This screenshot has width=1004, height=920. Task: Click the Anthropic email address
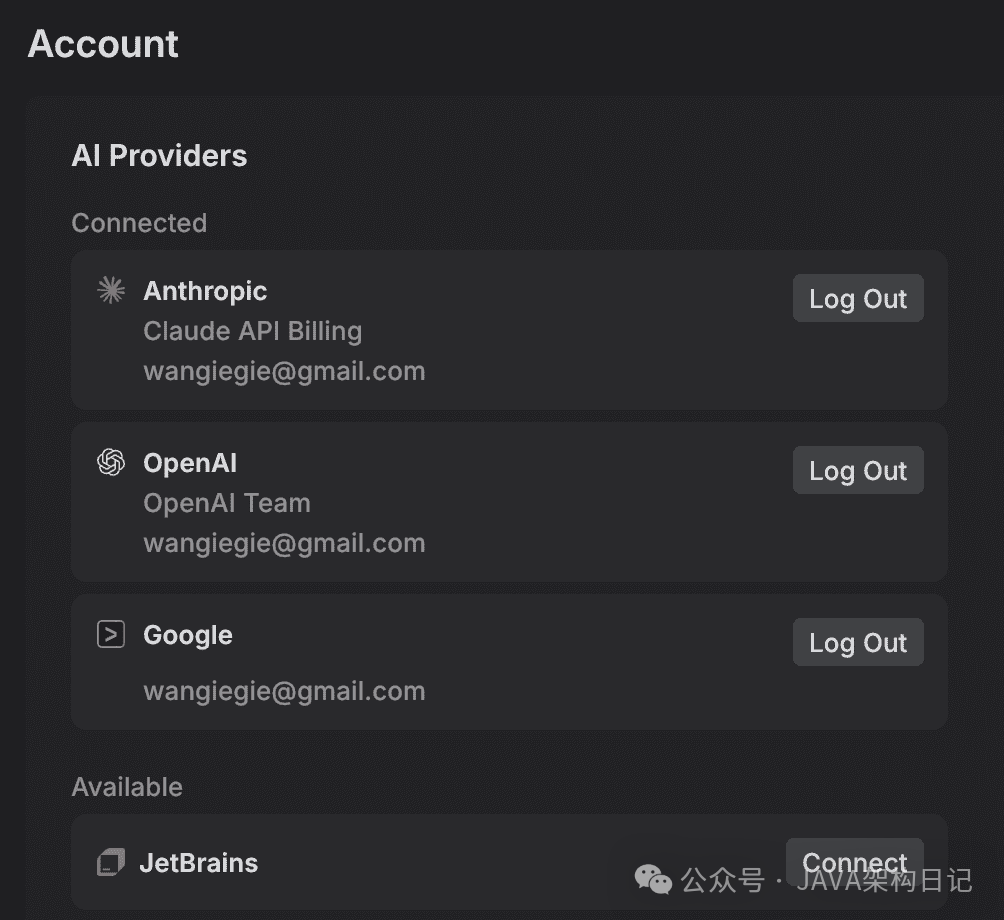coord(284,370)
